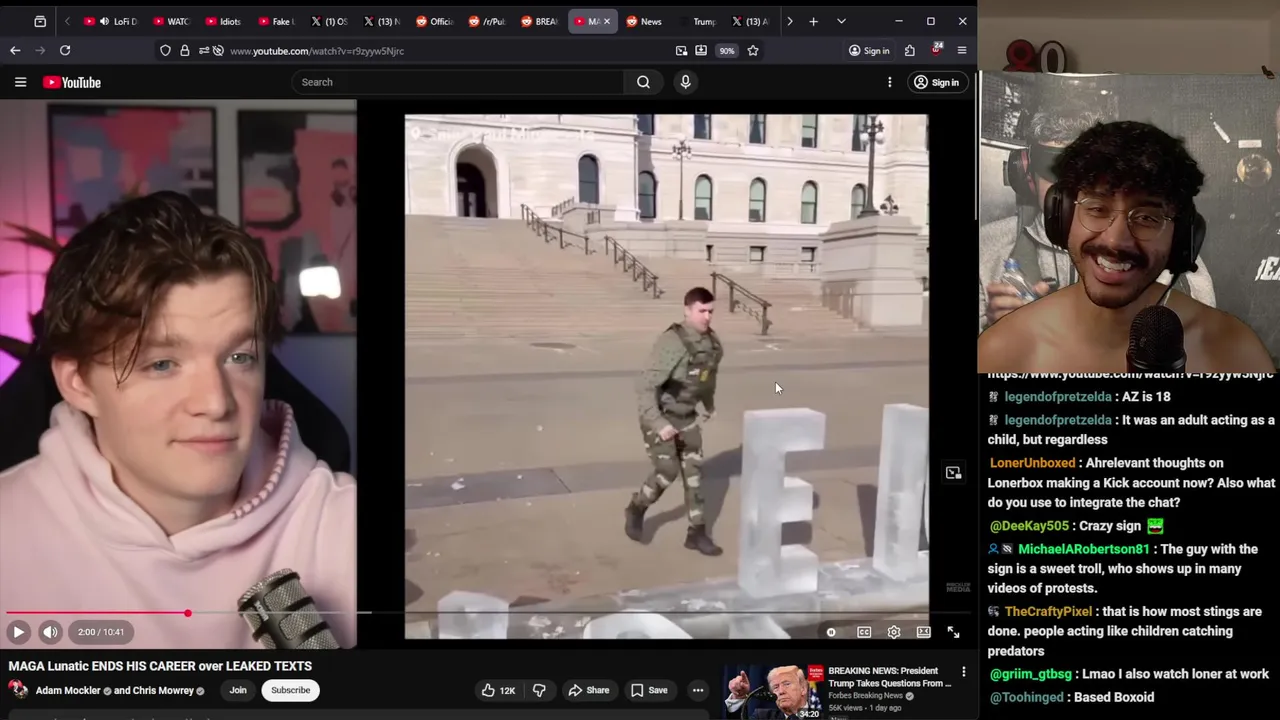Viewport: 1280px width, 720px height.
Task: Click the blocked autoplay icon in the address bar
Action: (218, 50)
